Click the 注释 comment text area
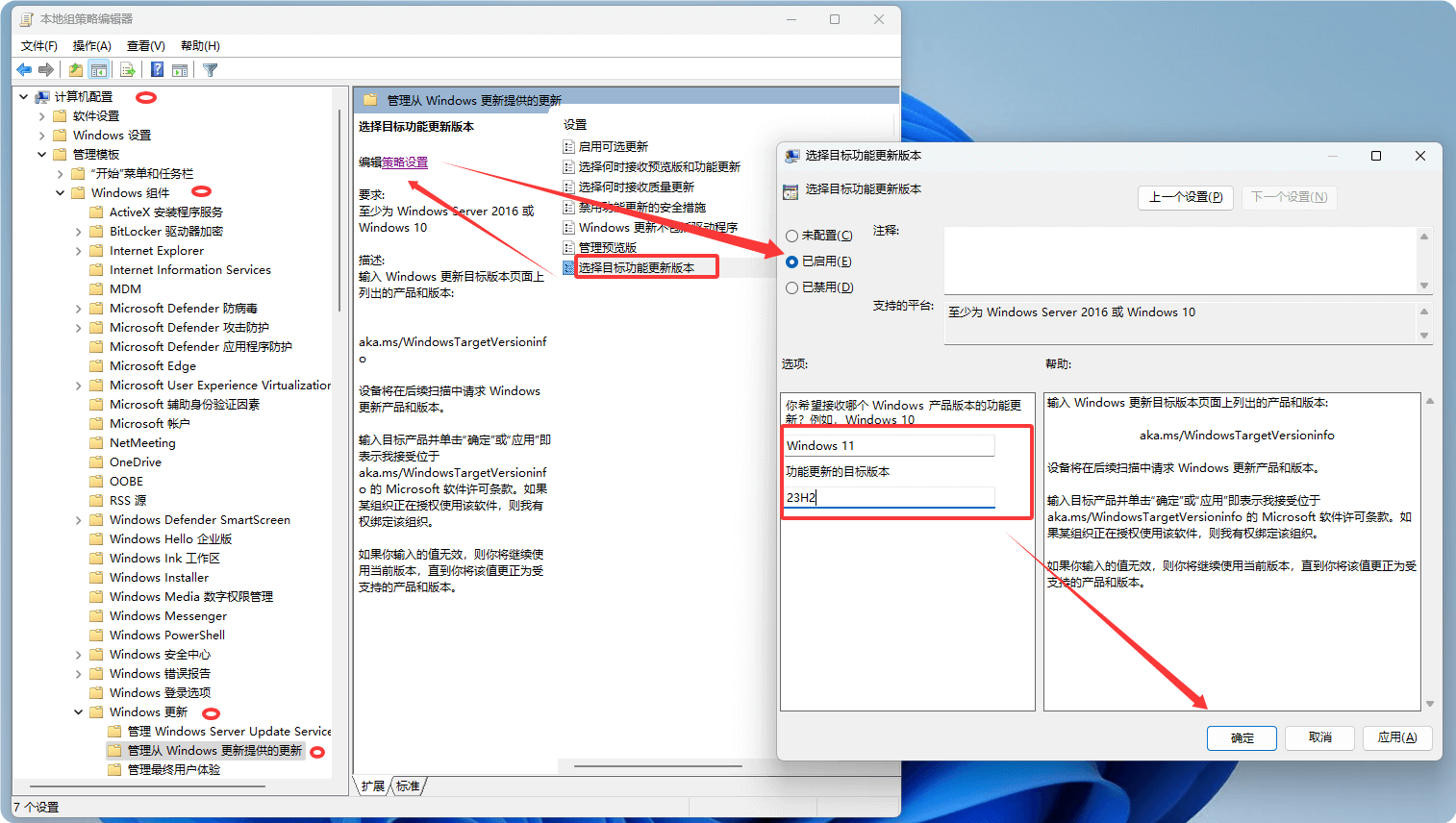 click(x=1181, y=261)
